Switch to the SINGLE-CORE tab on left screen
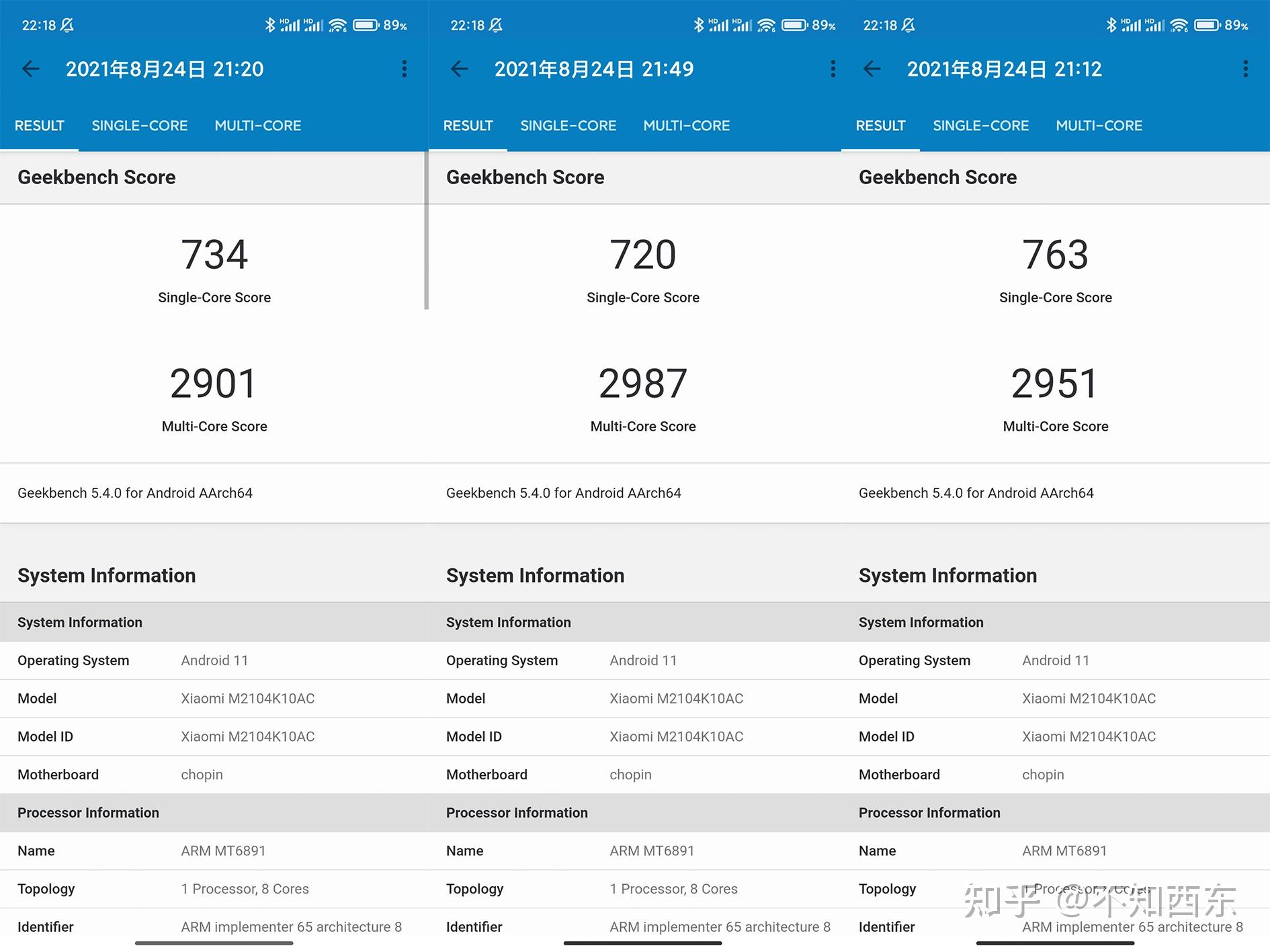 (139, 126)
